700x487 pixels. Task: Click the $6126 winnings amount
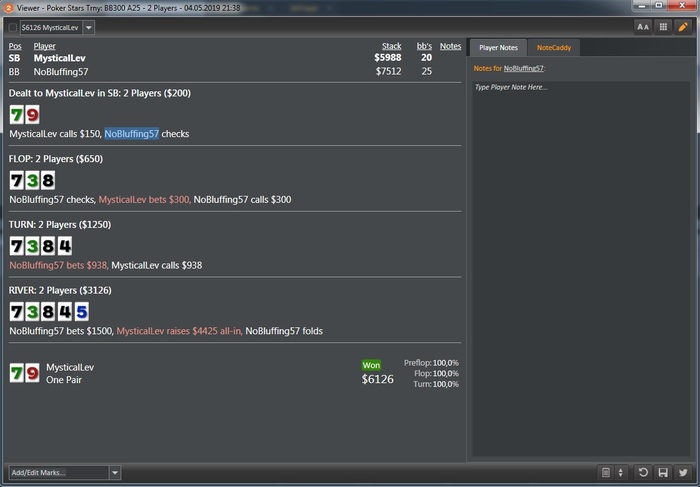point(378,379)
